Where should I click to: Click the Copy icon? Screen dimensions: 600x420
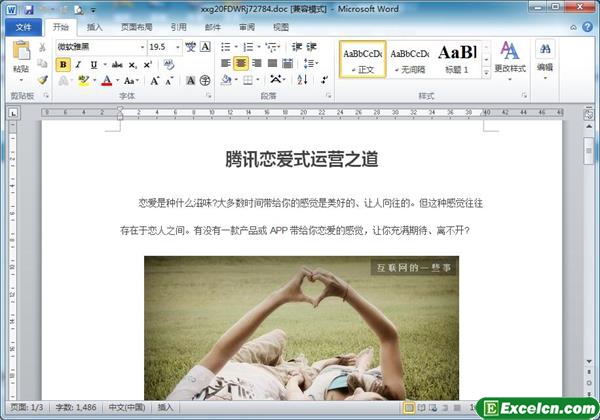42,63
